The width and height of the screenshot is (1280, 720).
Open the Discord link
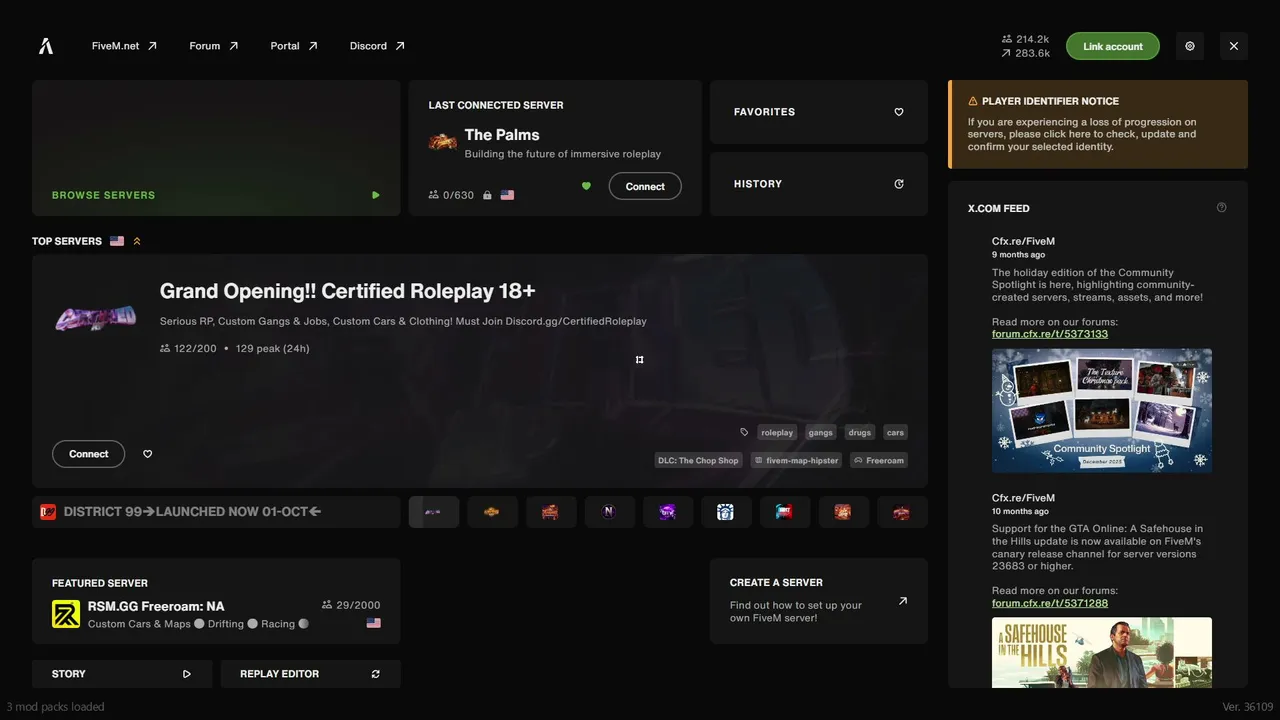pos(378,46)
